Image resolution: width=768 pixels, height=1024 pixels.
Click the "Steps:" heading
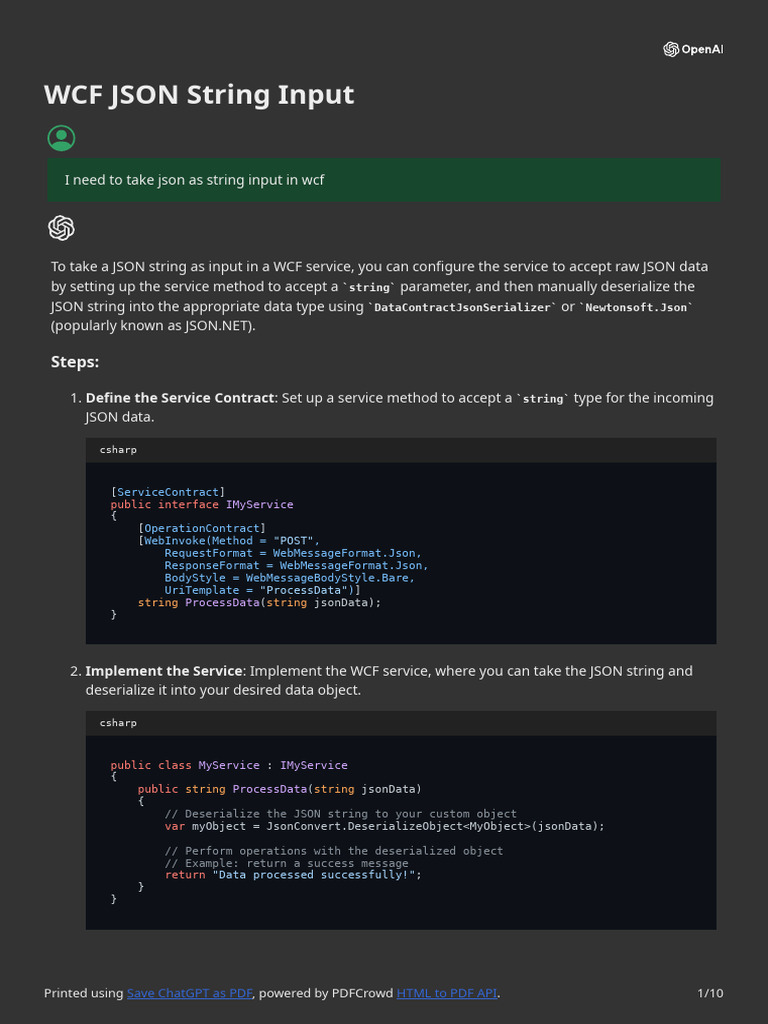tap(75, 361)
